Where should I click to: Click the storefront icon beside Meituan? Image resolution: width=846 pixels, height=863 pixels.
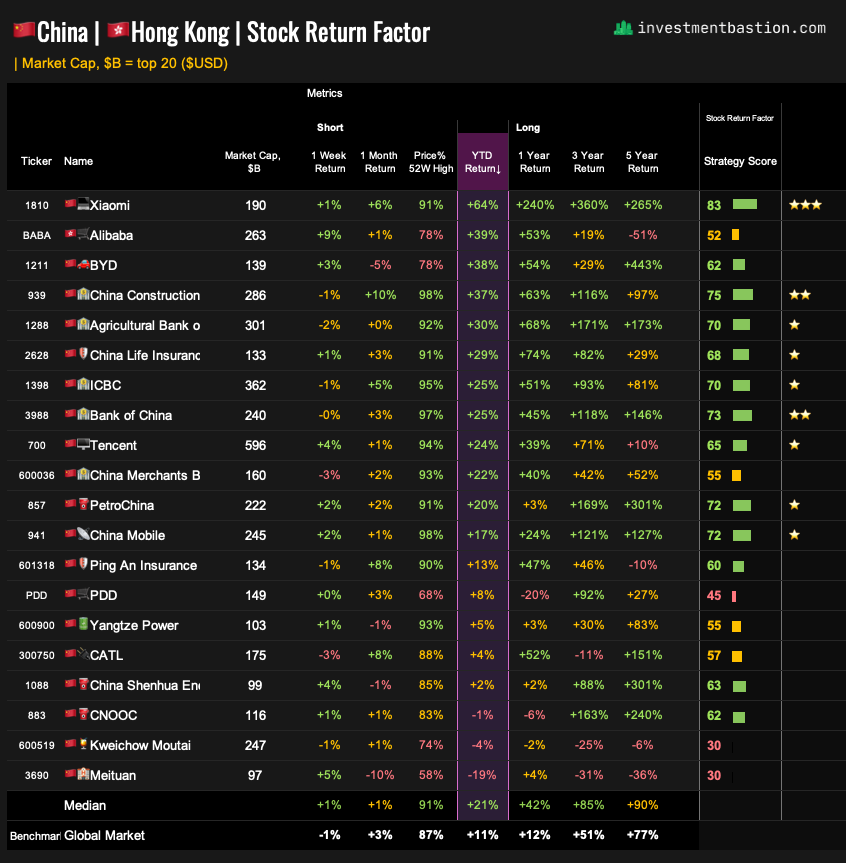coord(83,774)
